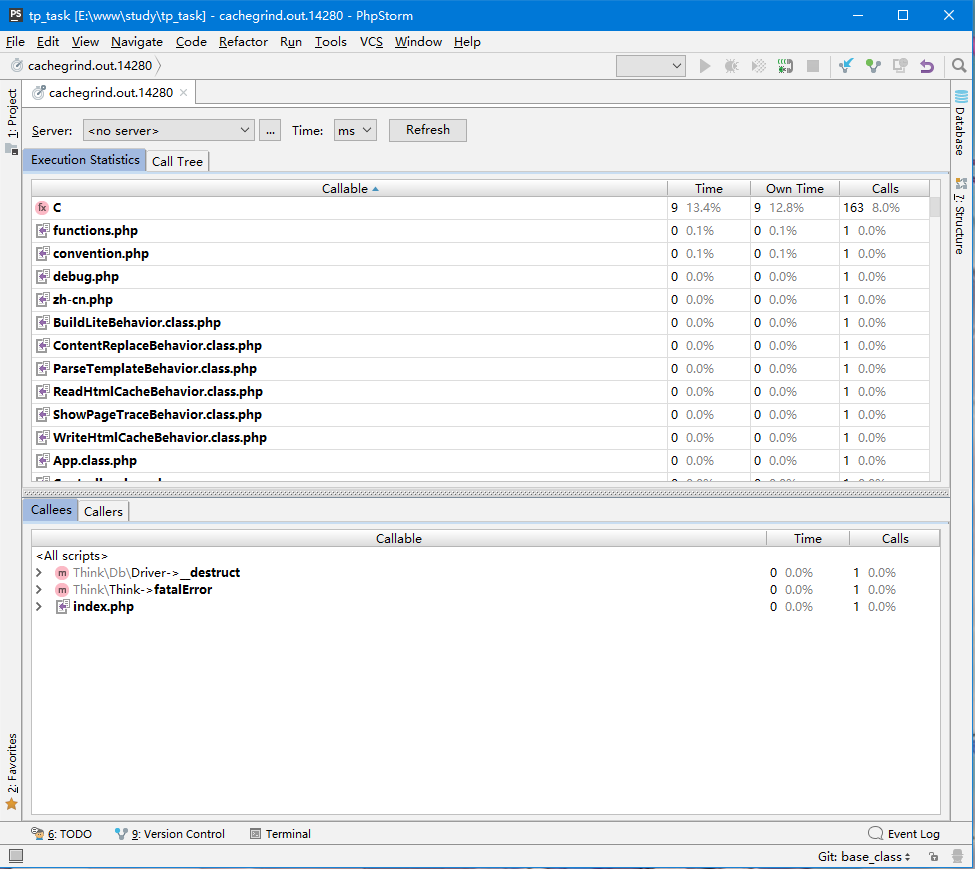Expand the Think\Think->fatalError node
This screenshot has height=869, width=975.
point(39,589)
